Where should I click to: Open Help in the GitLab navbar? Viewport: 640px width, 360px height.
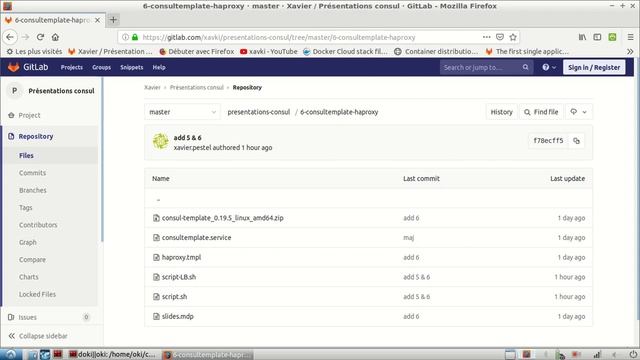pyautogui.click(x=159, y=67)
